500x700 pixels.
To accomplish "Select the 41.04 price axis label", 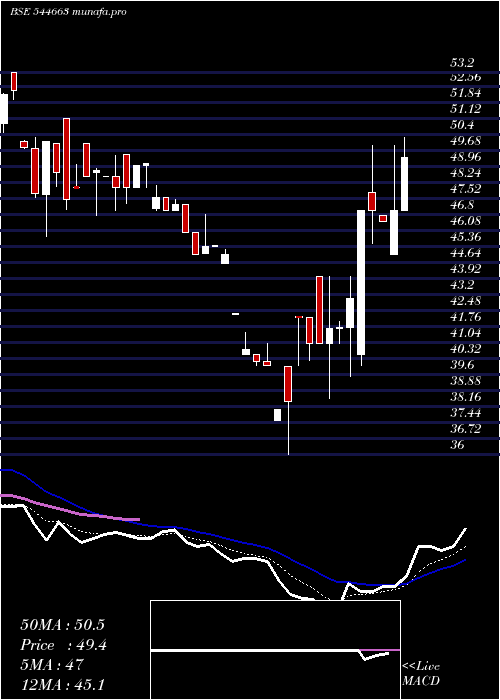I will pyautogui.click(x=466, y=333).
